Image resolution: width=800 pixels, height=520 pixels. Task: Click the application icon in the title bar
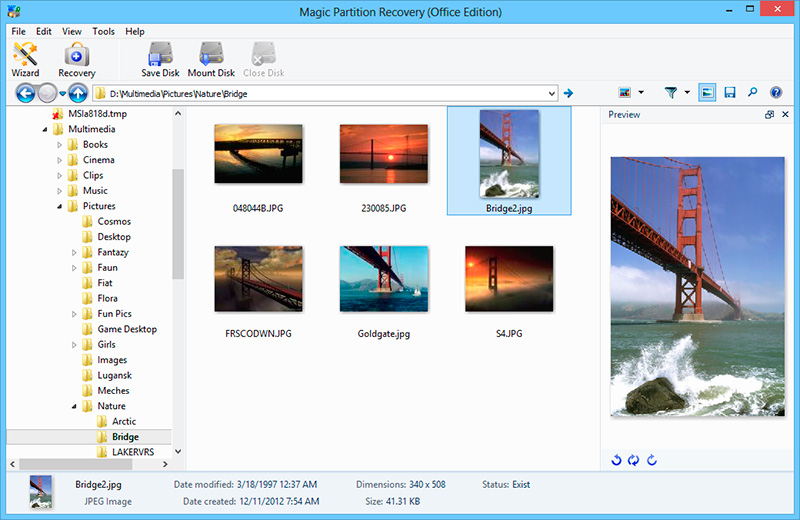coord(14,11)
